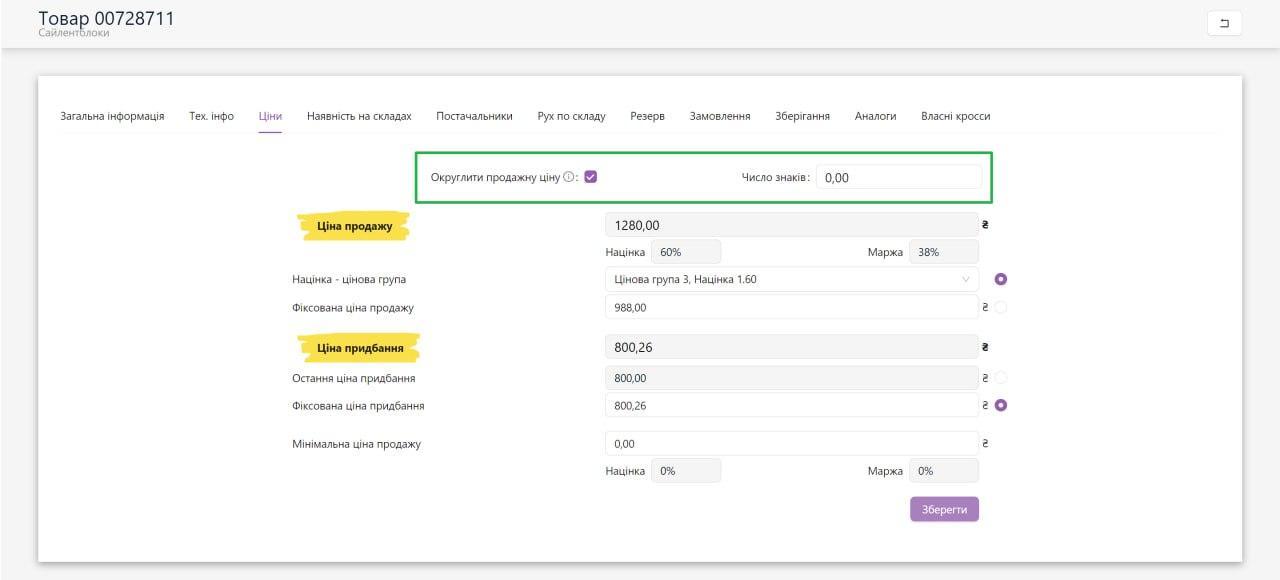Open the Тех. інфо tab
Screen dimensions: 1280x580
click(x=211, y=116)
